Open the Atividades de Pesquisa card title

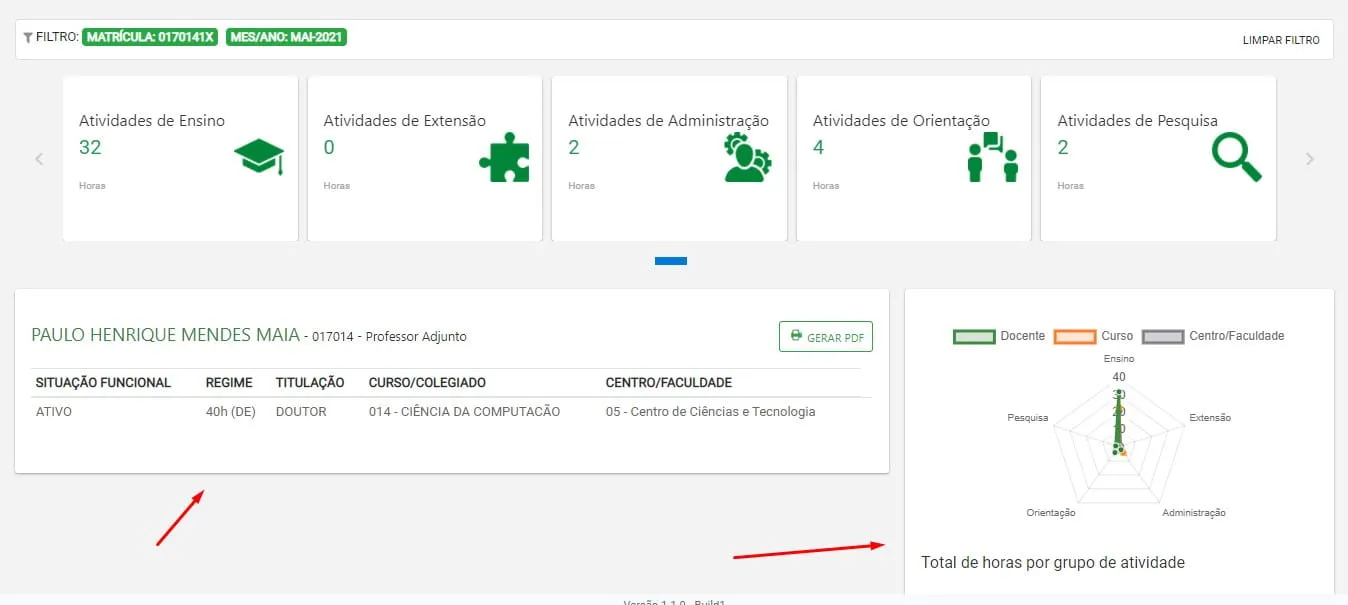click(x=1138, y=121)
